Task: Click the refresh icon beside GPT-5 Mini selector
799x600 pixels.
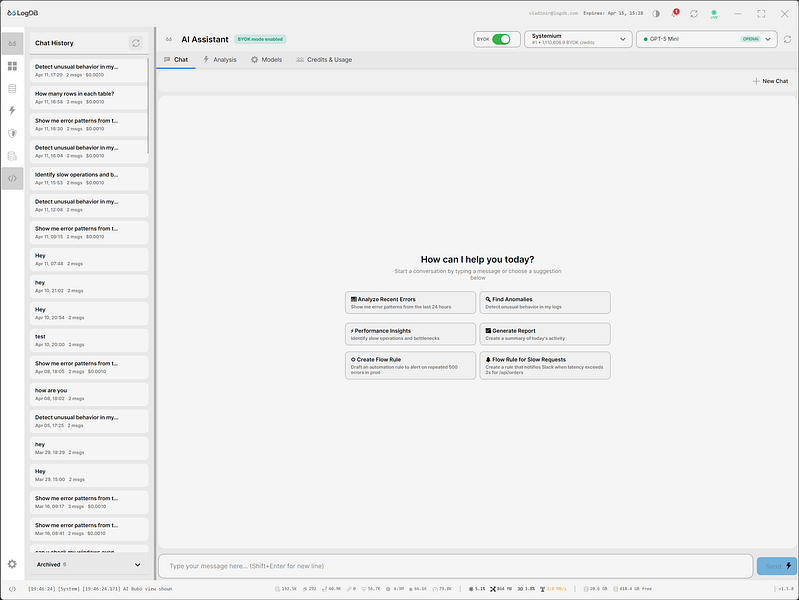Action: click(787, 39)
